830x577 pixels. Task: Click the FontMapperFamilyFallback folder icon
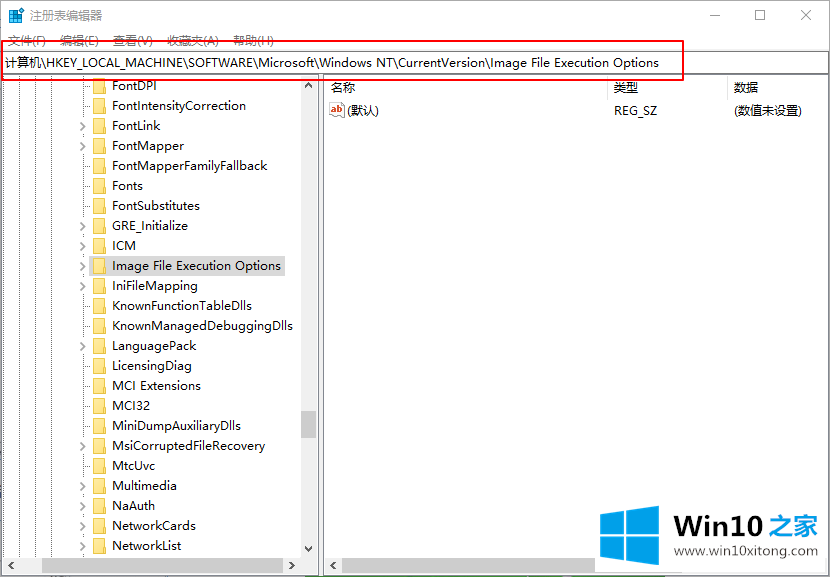point(99,166)
